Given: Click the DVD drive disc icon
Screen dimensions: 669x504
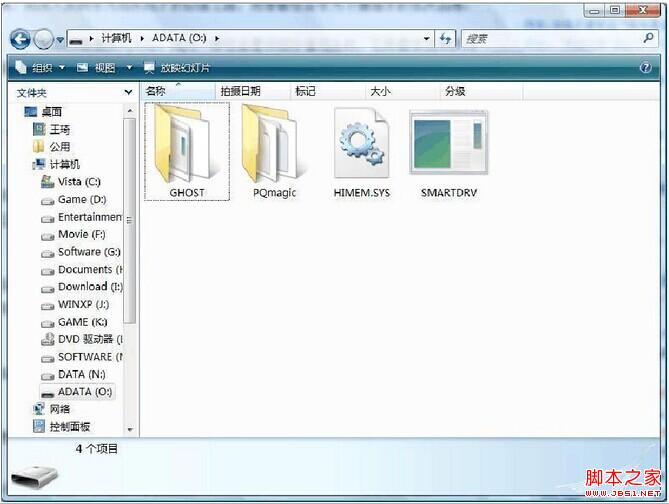Looking at the screenshot, I should [47, 340].
